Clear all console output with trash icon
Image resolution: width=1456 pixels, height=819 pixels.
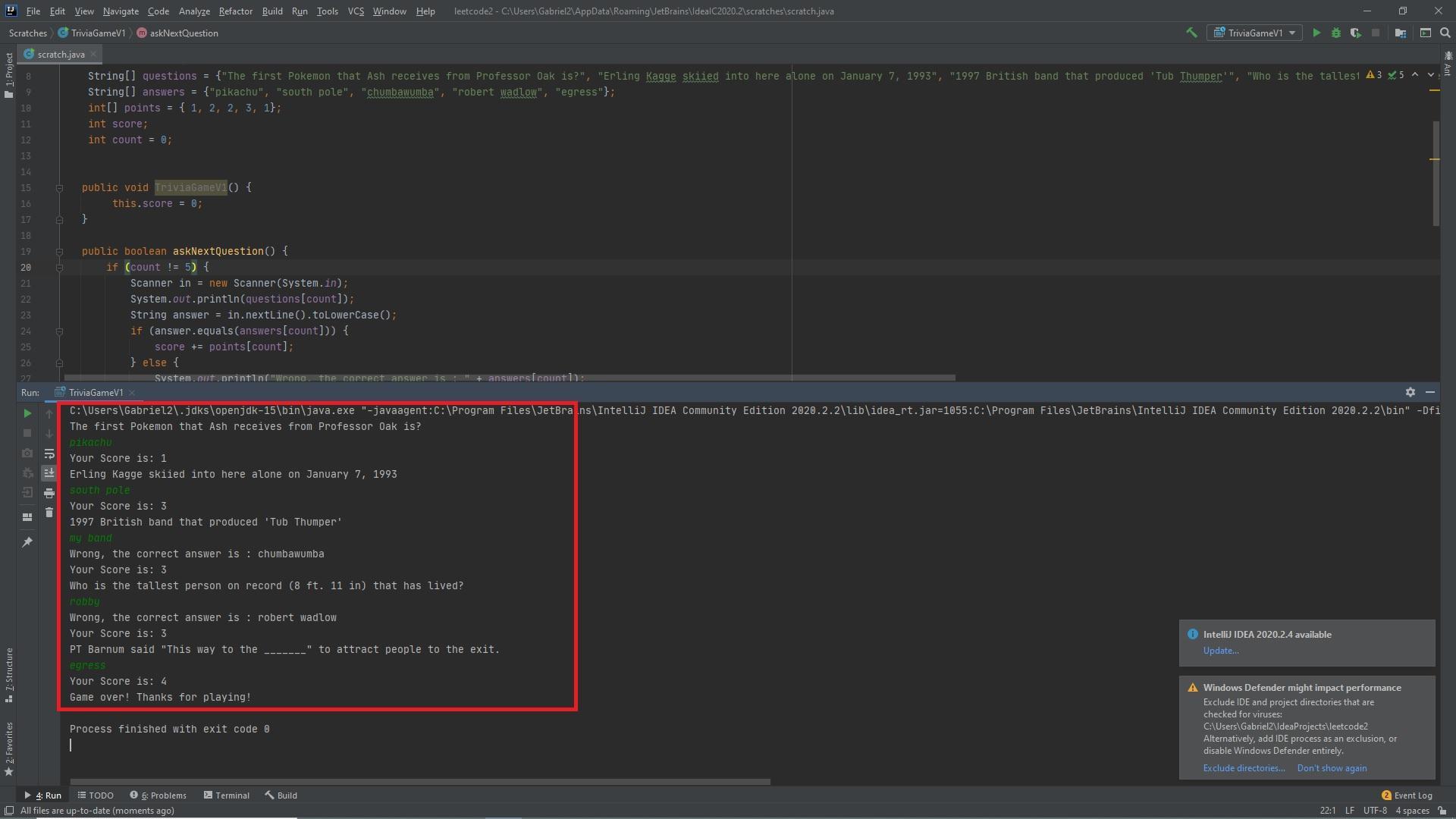click(49, 513)
